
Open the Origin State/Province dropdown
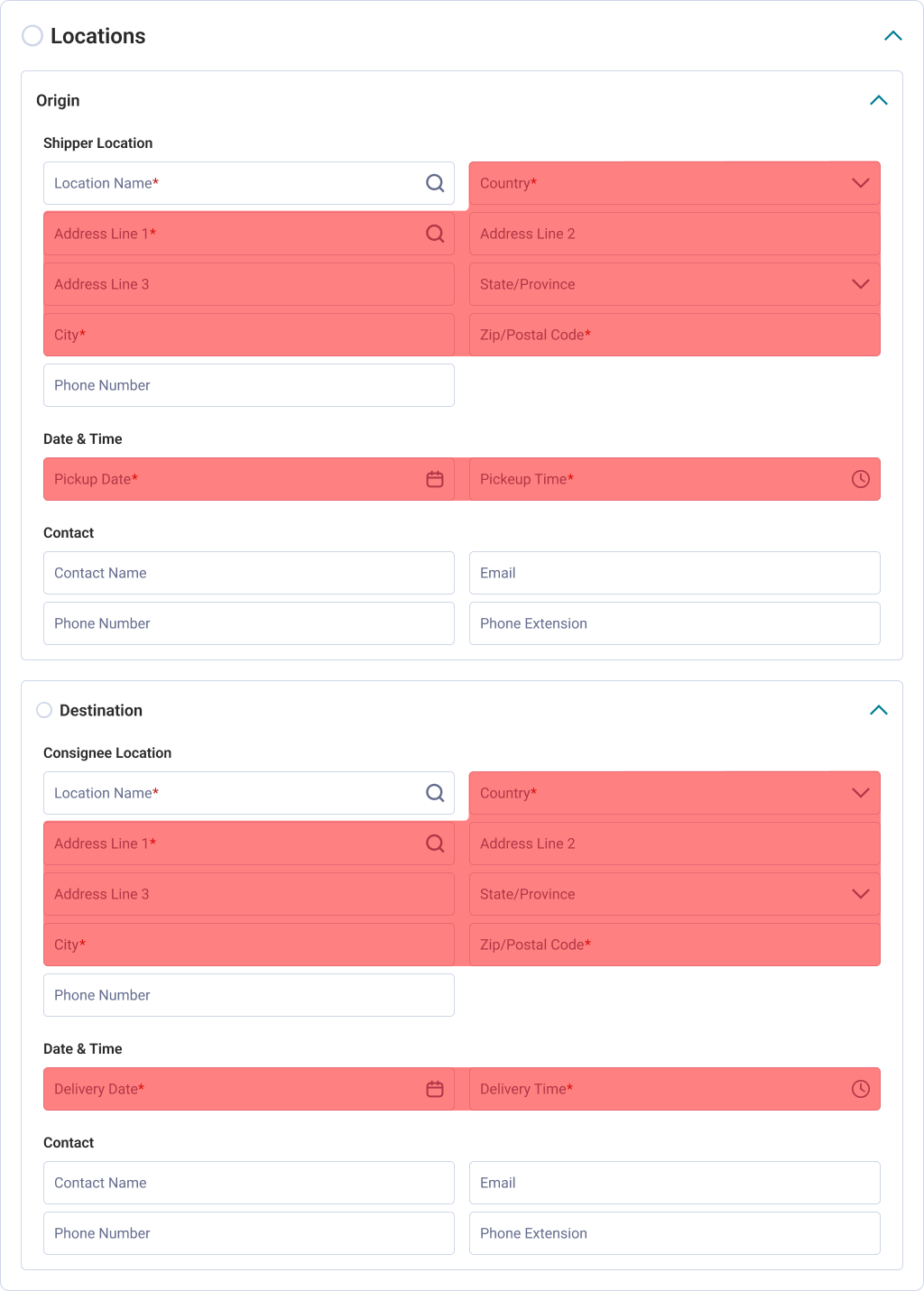[x=675, y=284]
